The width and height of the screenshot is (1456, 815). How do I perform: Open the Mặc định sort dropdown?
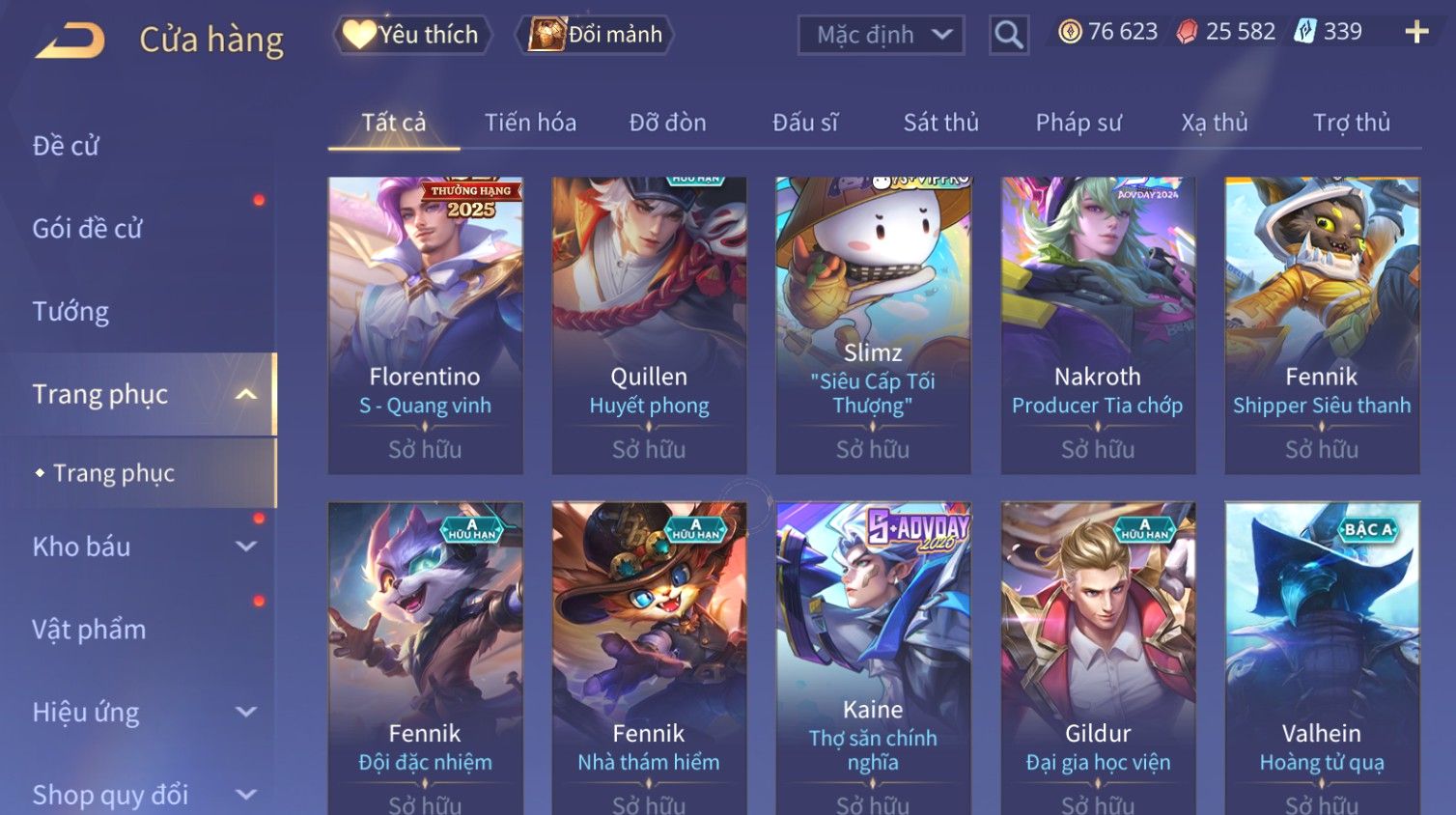tap(881, 35)
